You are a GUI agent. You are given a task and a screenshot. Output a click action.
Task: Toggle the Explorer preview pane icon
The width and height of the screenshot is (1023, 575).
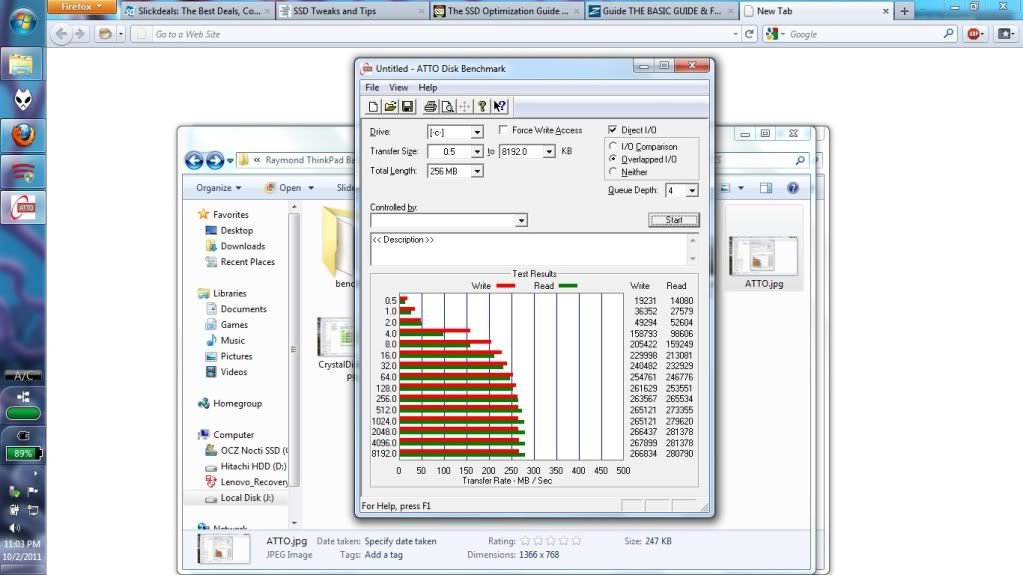tap(766, 188)
